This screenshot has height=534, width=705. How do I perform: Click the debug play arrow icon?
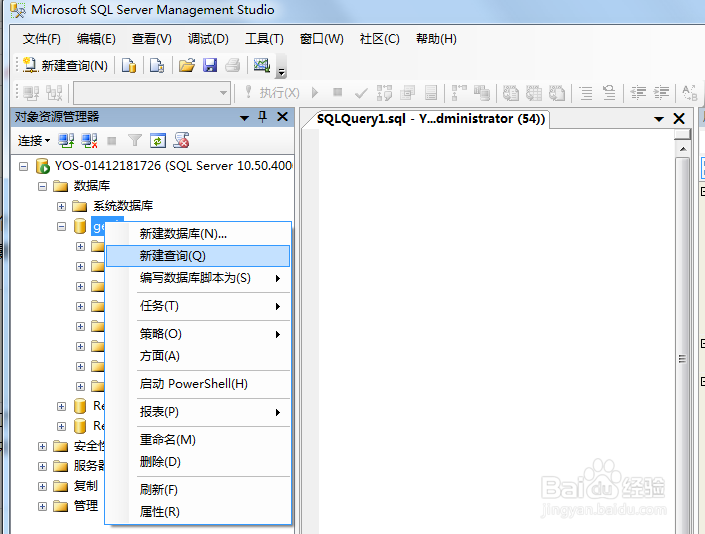pyautogui.click(x=315, y=93)
